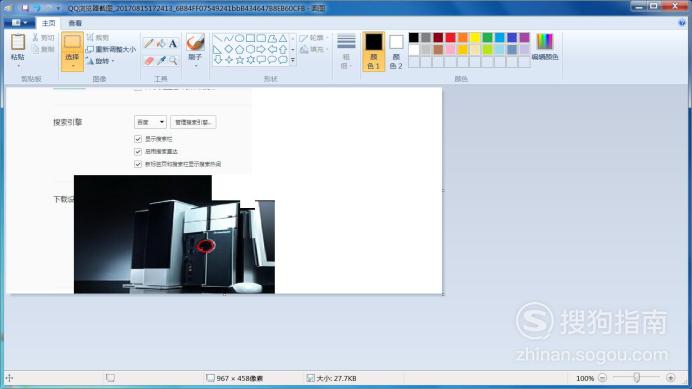The height and width of the screenshot is (389, 692).
Task: Open the blue Paint application menu button
Action: tap(18, 23)
